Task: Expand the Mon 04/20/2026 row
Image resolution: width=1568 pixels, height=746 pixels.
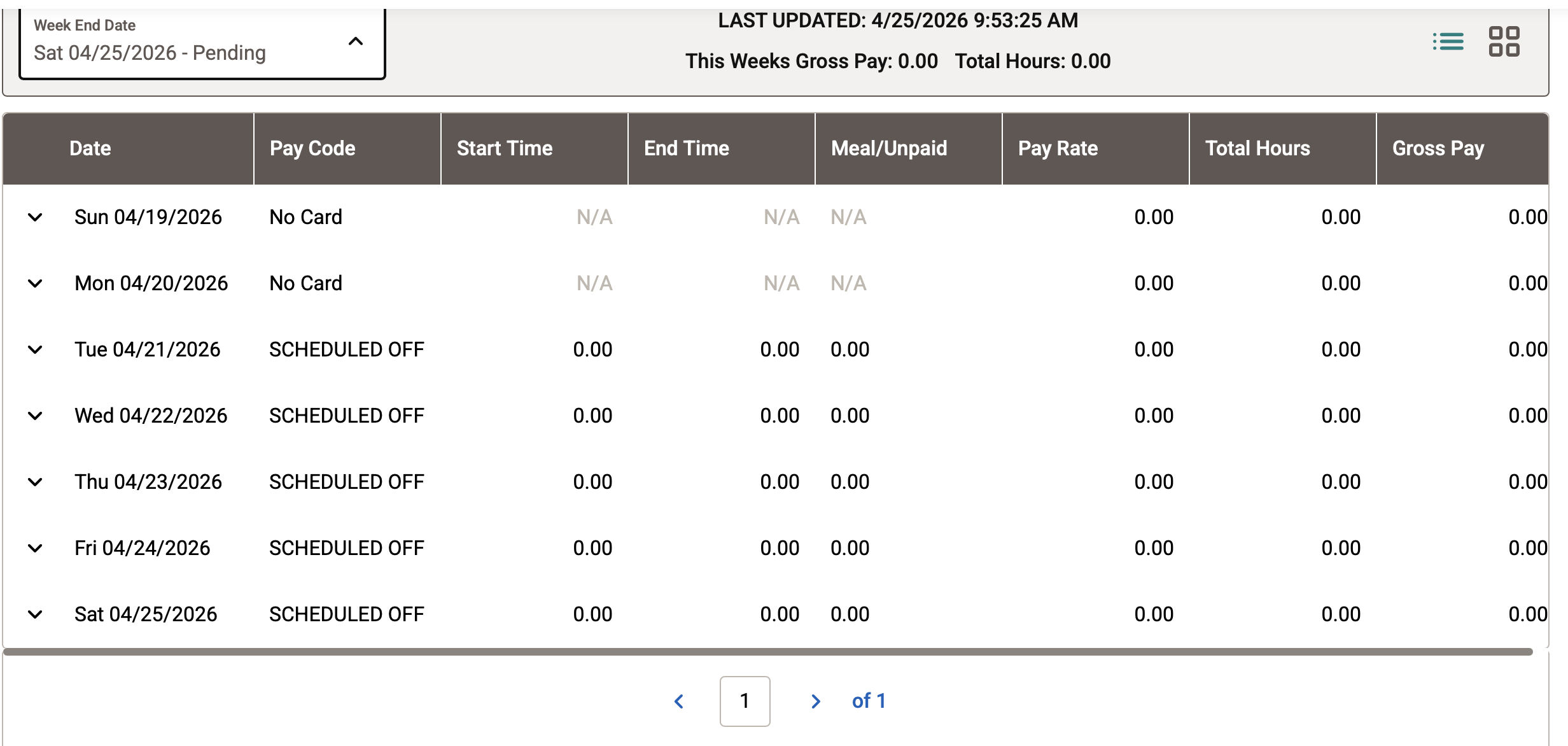Action: [36, 284]
